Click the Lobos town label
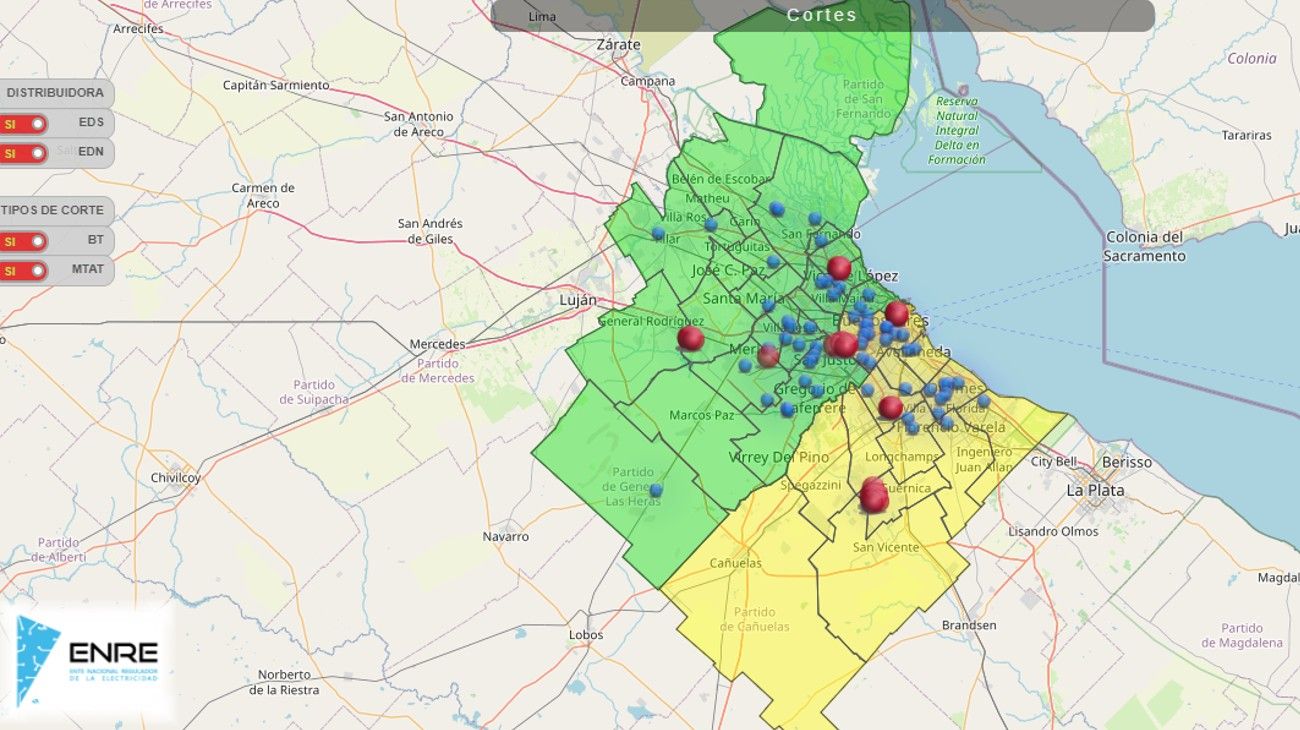Image resolution: width=1300 pixels, height=730 pixels. pyautogui.click(x=586, y=635)
